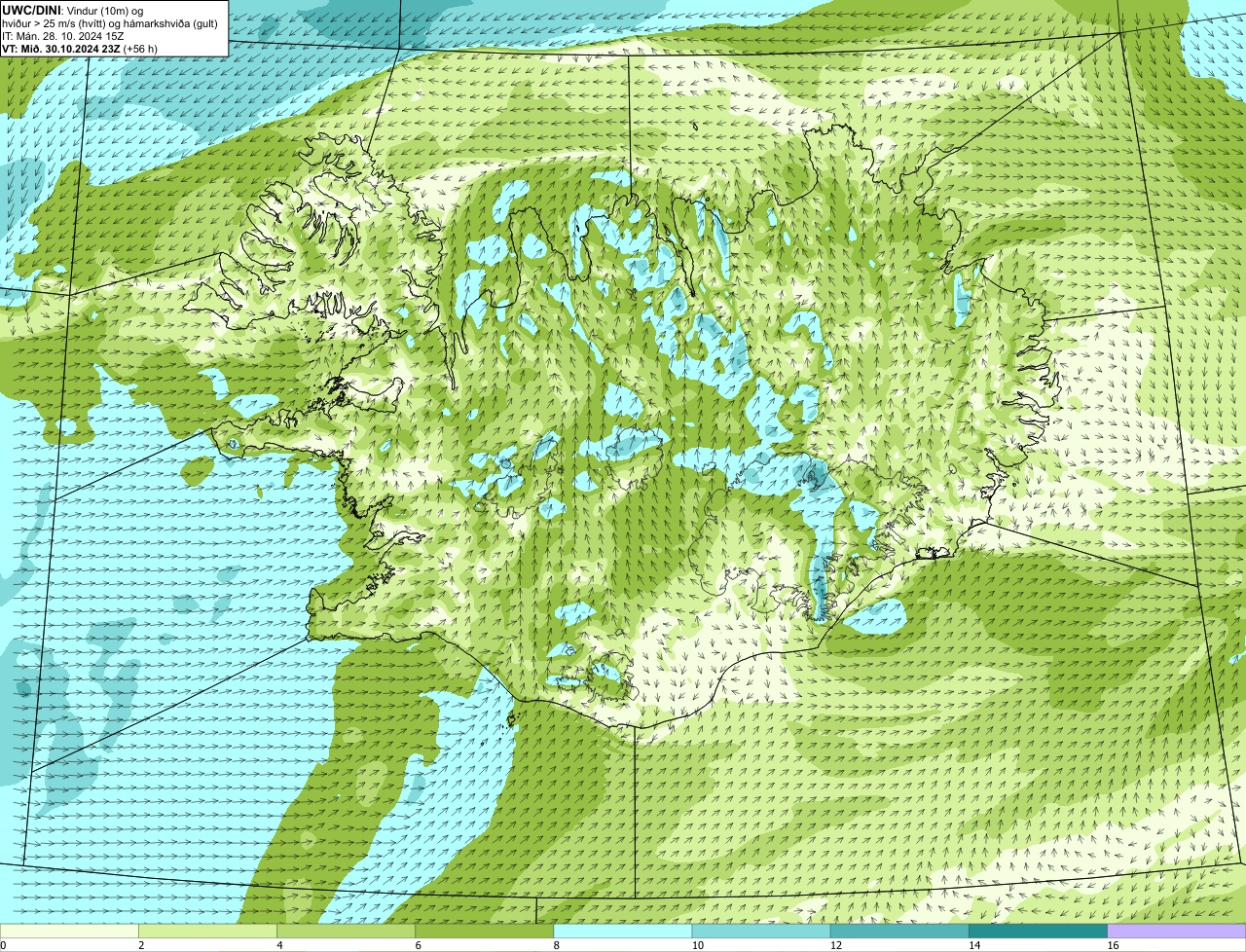1246x952 pixels.
Task: Pick the medium teal 12–14 m/s colorbar segment
Action: pos(899,932)
